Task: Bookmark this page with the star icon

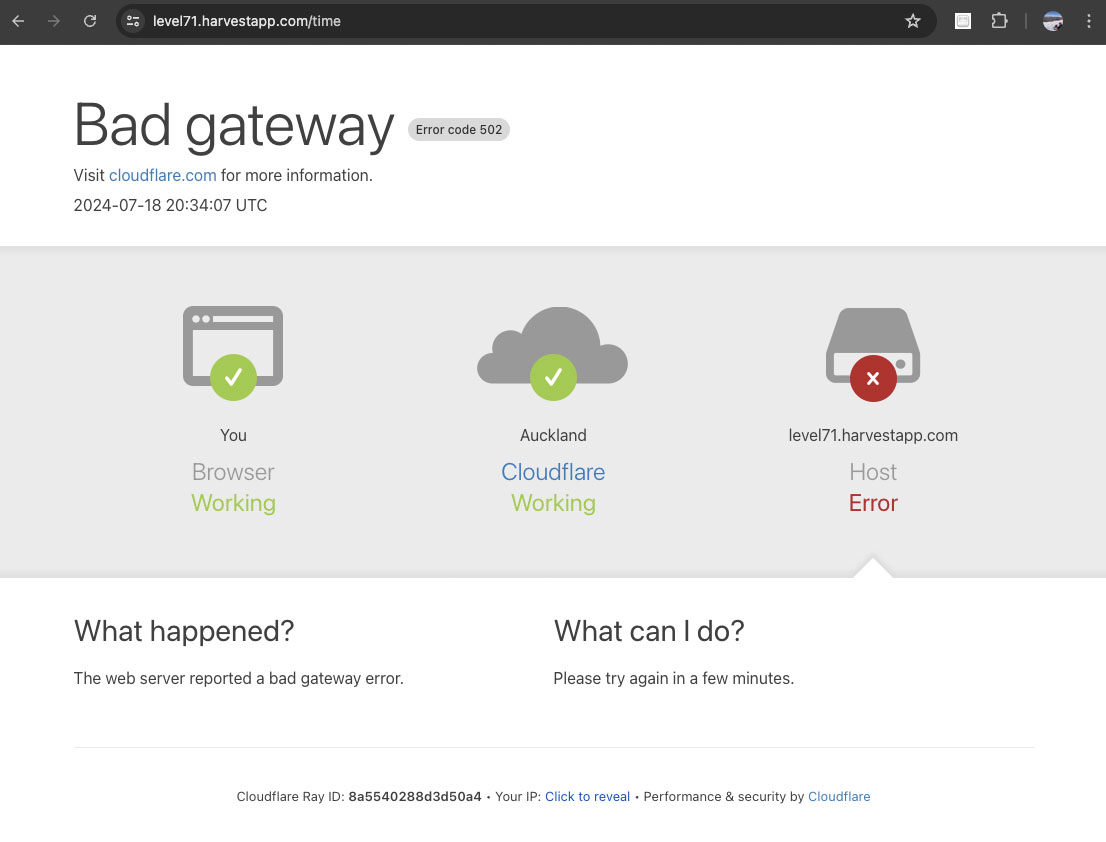Action: click(913, 21)
